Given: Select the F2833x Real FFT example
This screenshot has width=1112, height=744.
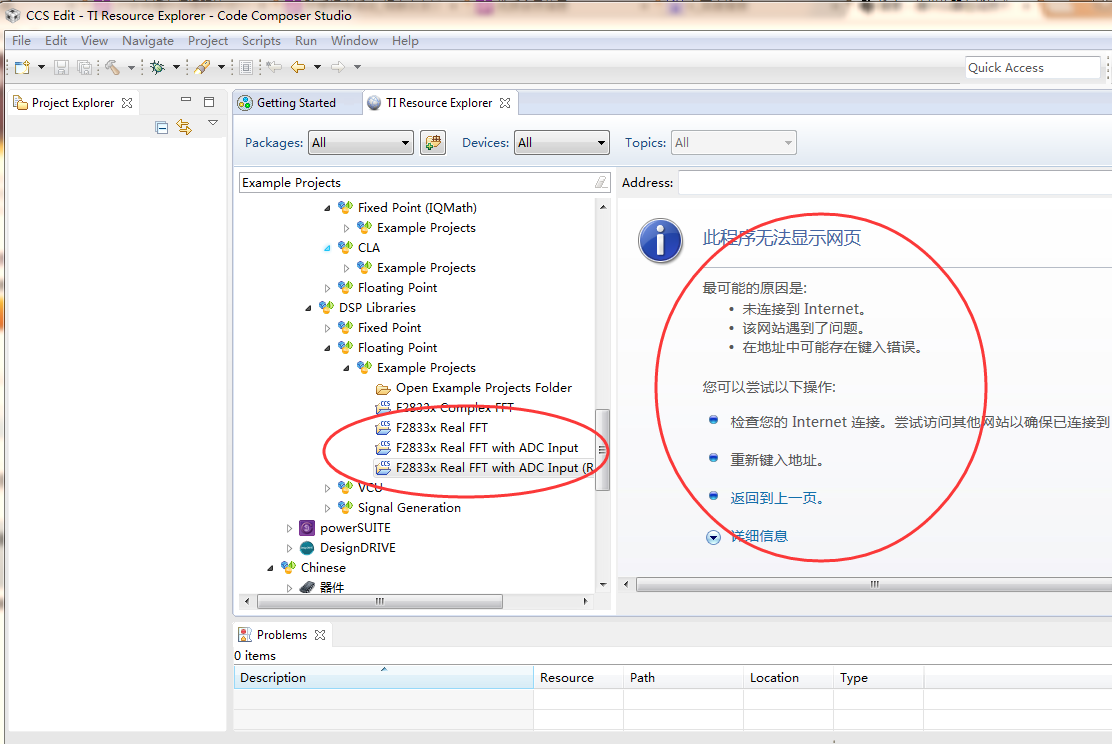Looking at the screenshot, I should click(x=442, y=428).
